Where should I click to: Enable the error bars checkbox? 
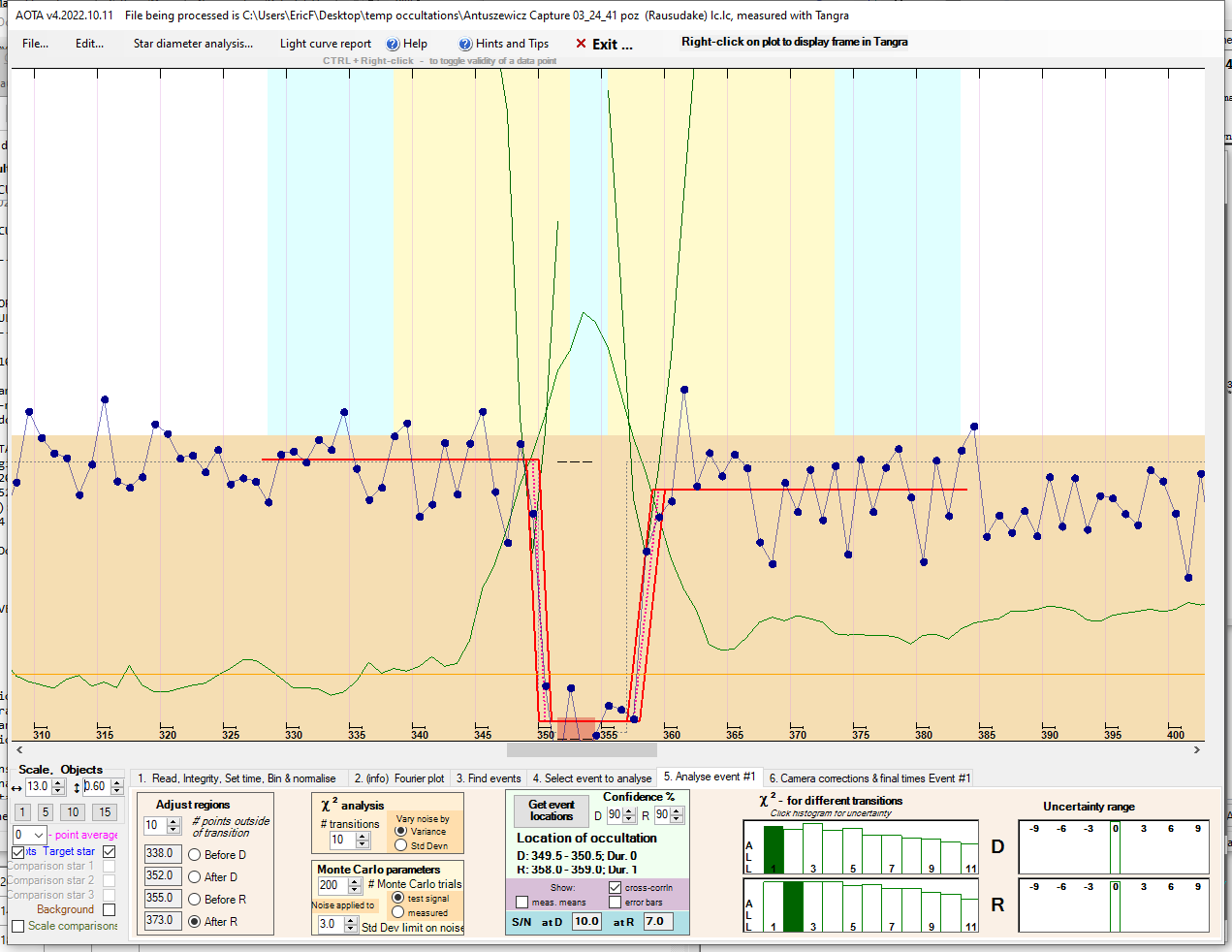point(615,903)
